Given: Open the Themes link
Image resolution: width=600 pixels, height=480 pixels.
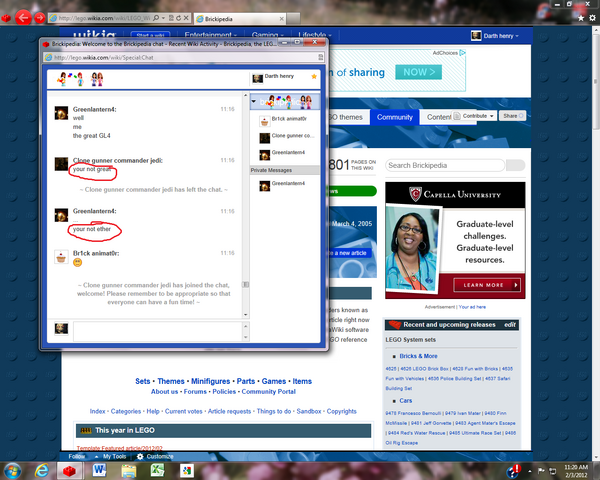Looking at the screenshot, I should click(171, 381).
